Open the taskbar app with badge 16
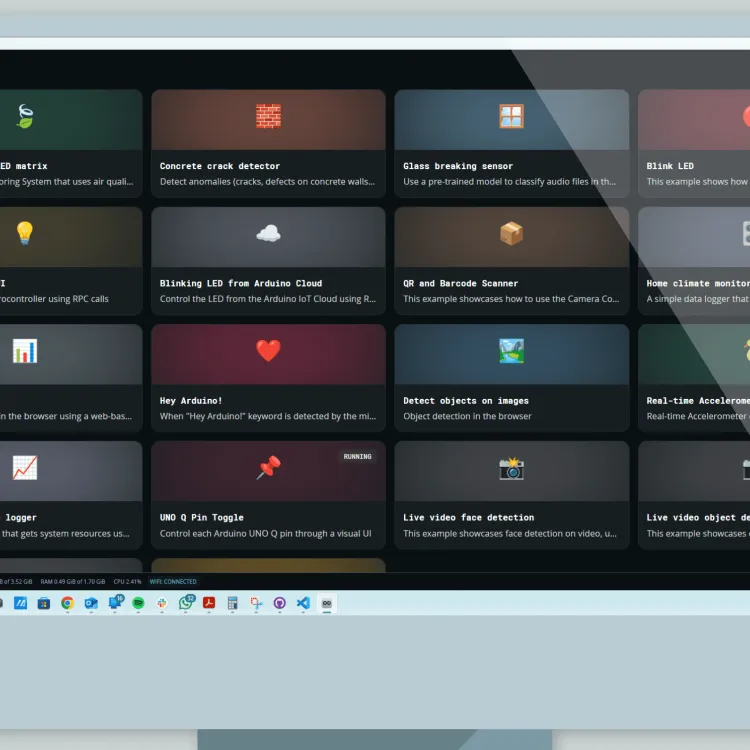This screenshot has width=750, height=750. (115, 602)
